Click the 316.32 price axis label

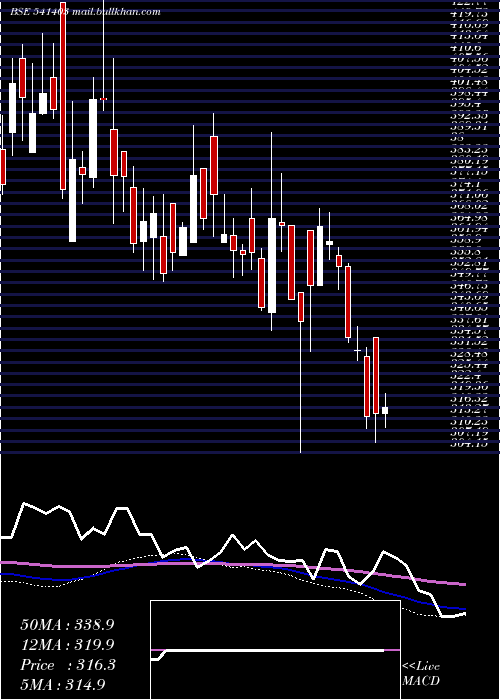tap(469, 399)
